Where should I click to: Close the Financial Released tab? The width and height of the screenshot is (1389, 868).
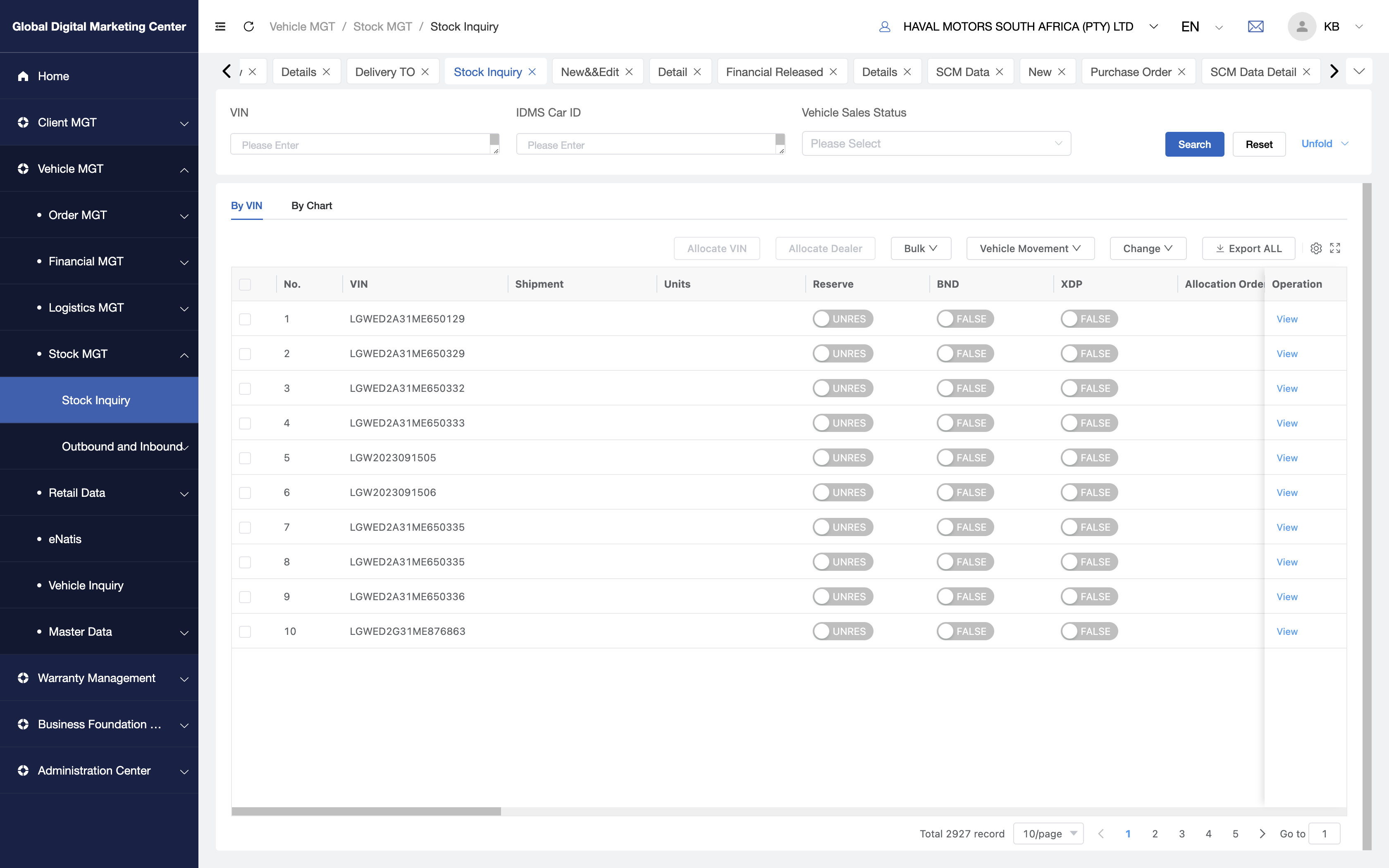pyautogui.click(x=833, y=72)
